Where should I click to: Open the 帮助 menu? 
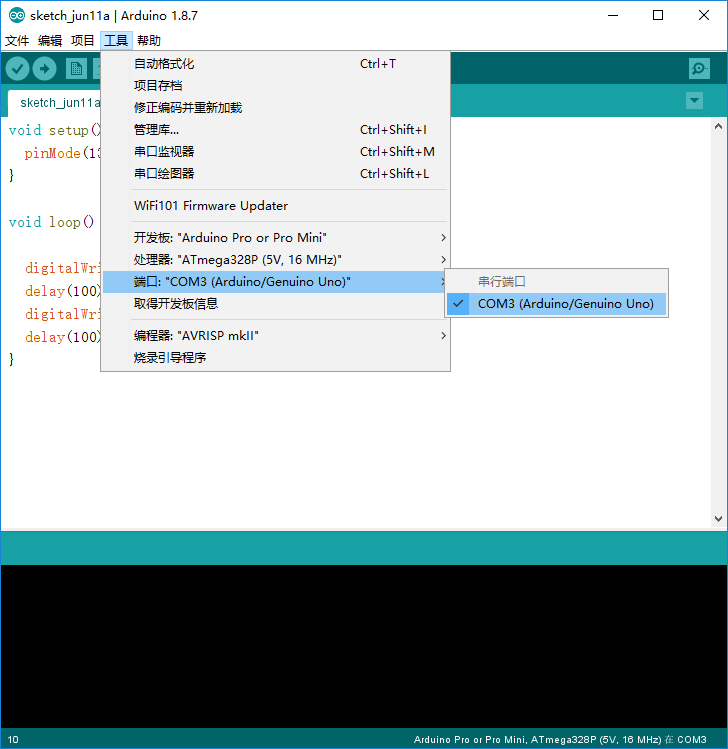click(149, 41)
